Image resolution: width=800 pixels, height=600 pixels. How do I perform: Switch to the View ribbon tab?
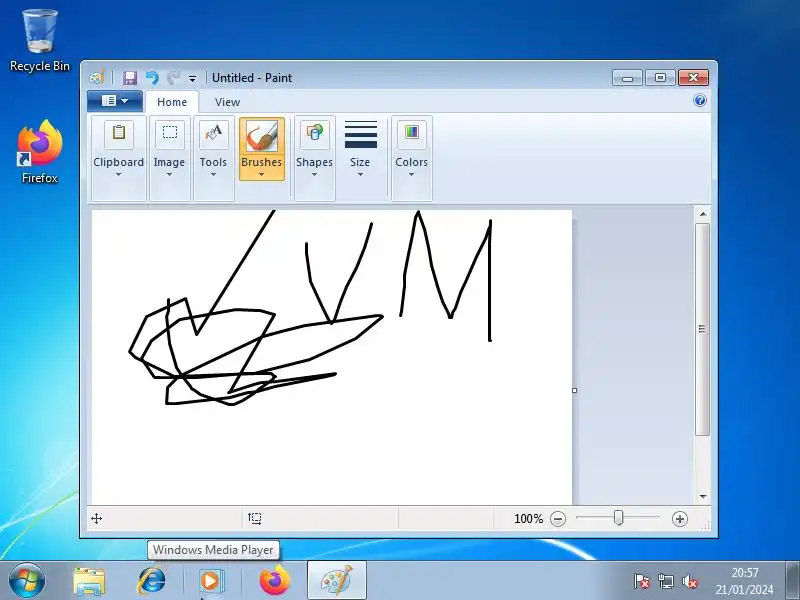(x=228, y=102)
